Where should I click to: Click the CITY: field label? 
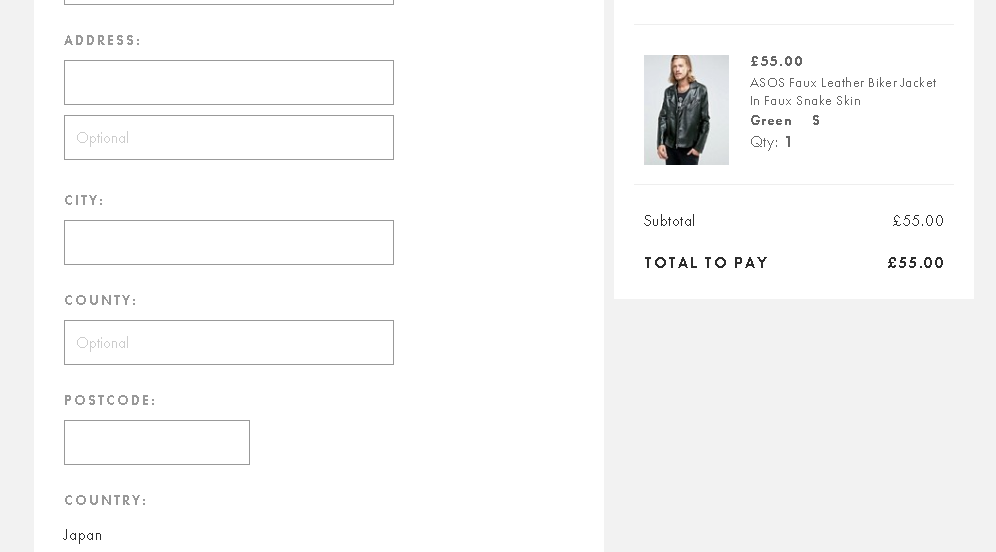[x=84, y=201]
